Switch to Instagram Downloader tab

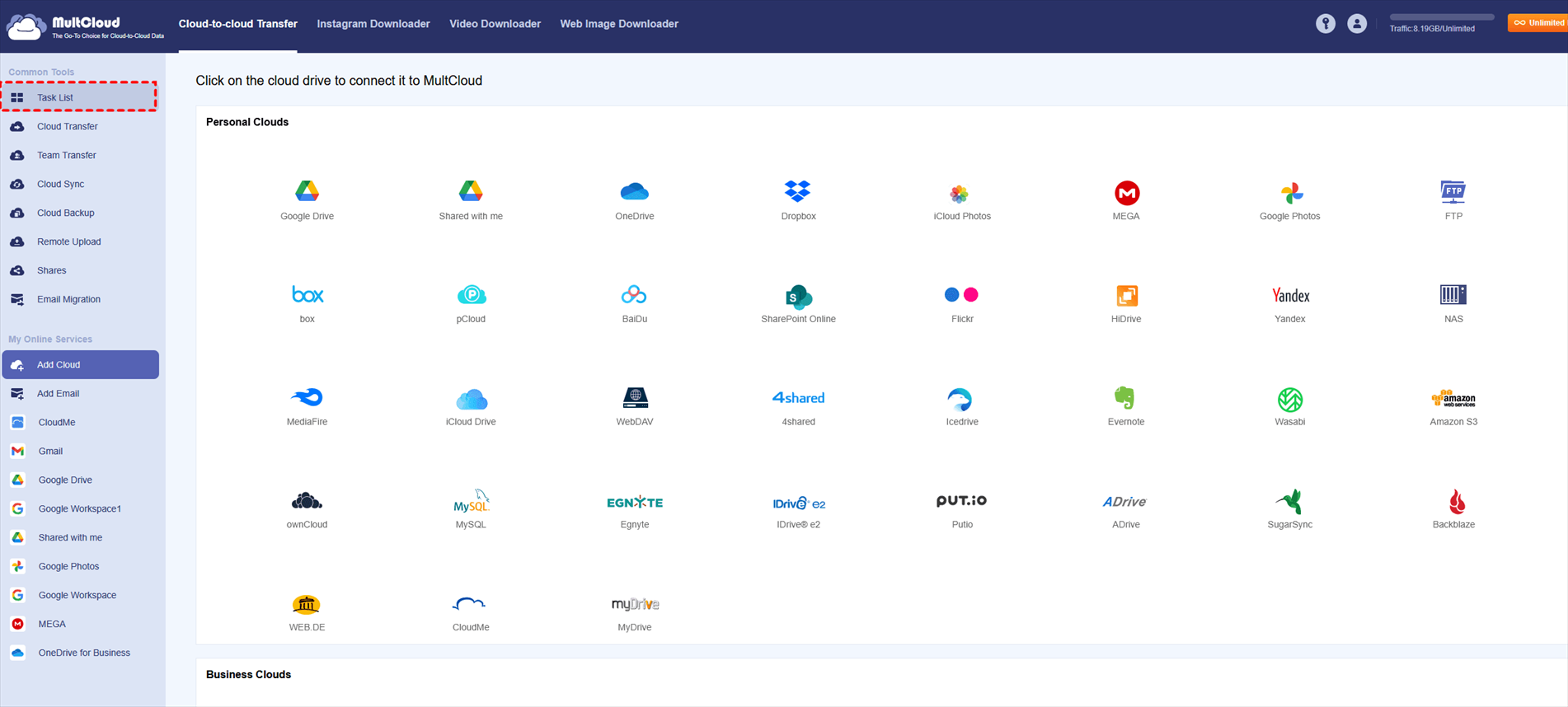coord(373,24)
